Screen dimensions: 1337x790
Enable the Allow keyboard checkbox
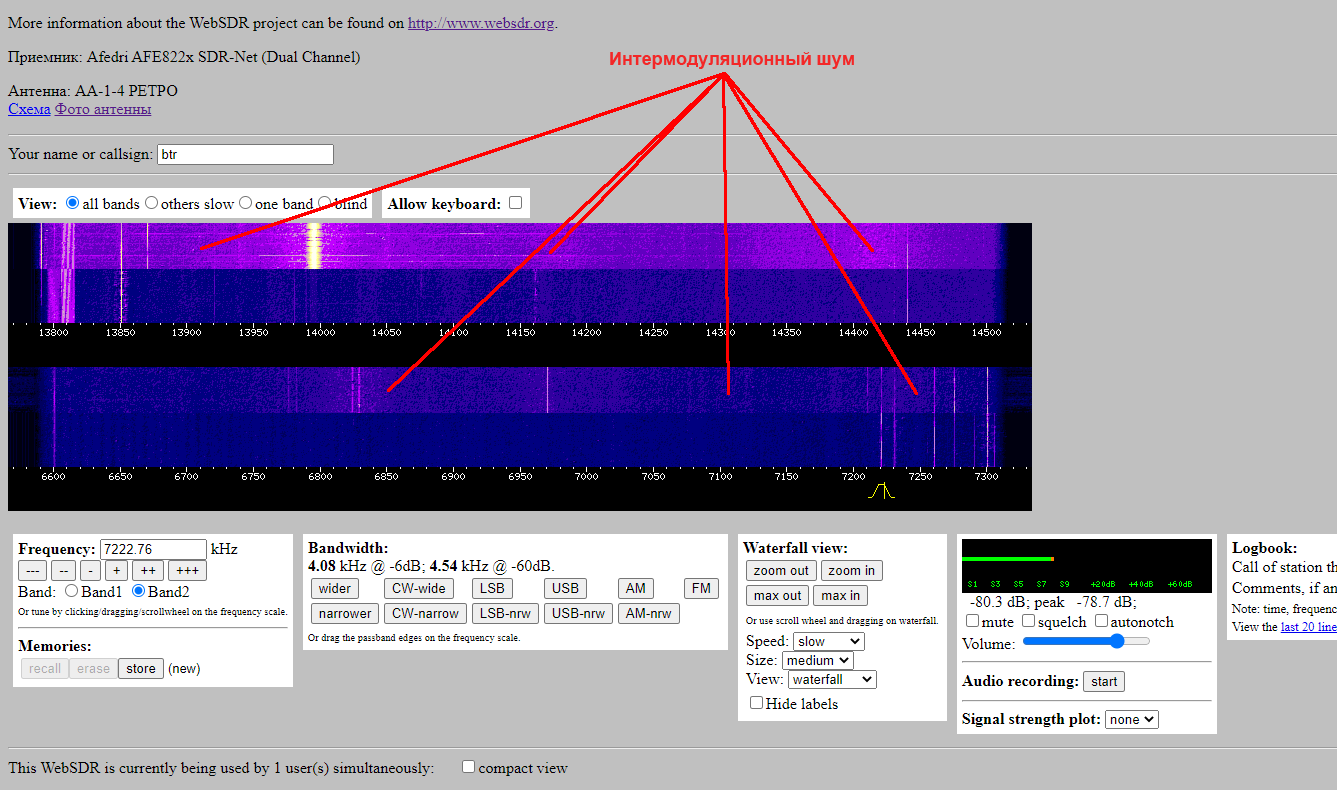click(x=515, y=203)
